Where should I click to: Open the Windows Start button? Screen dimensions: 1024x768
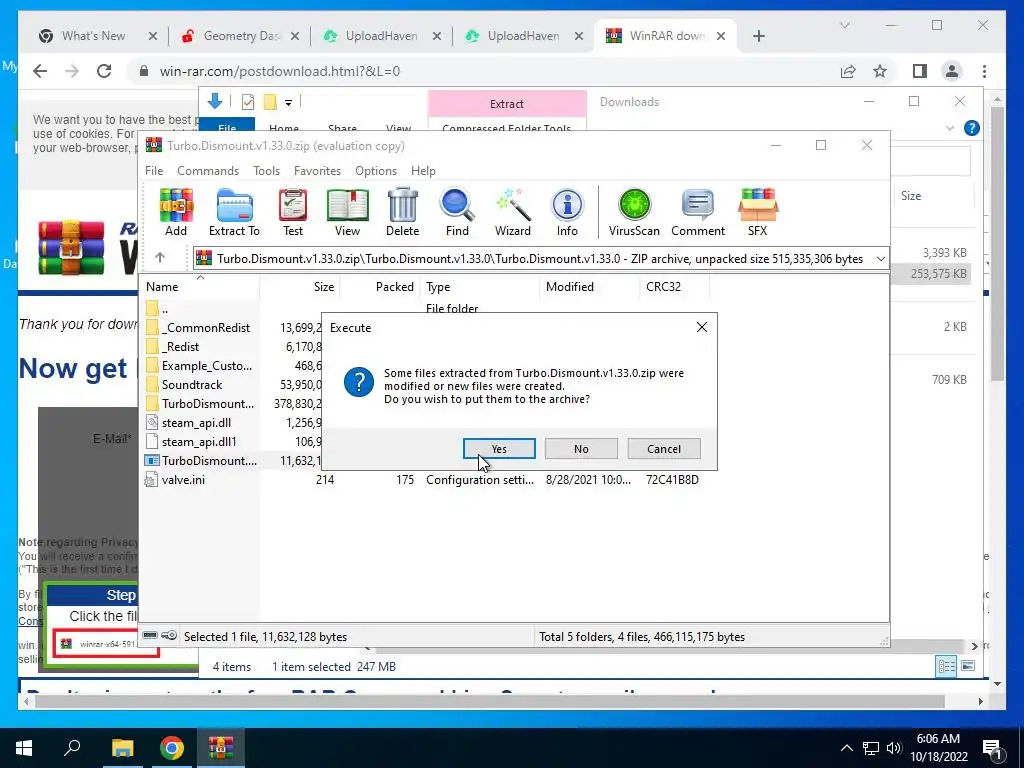coord(24,748)
